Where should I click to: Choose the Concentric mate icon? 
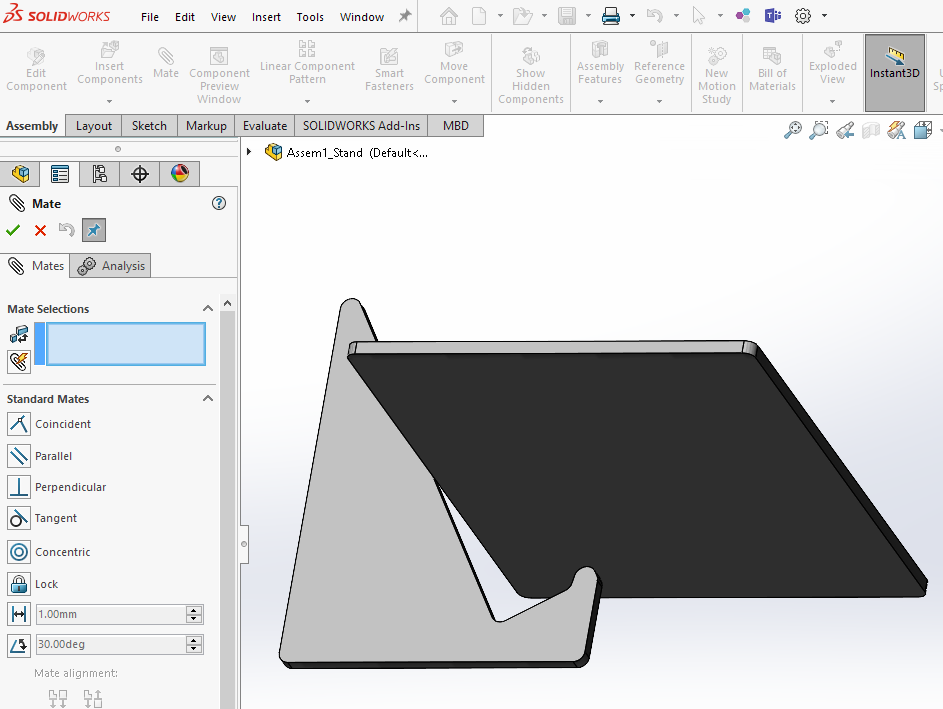[19, 552]
